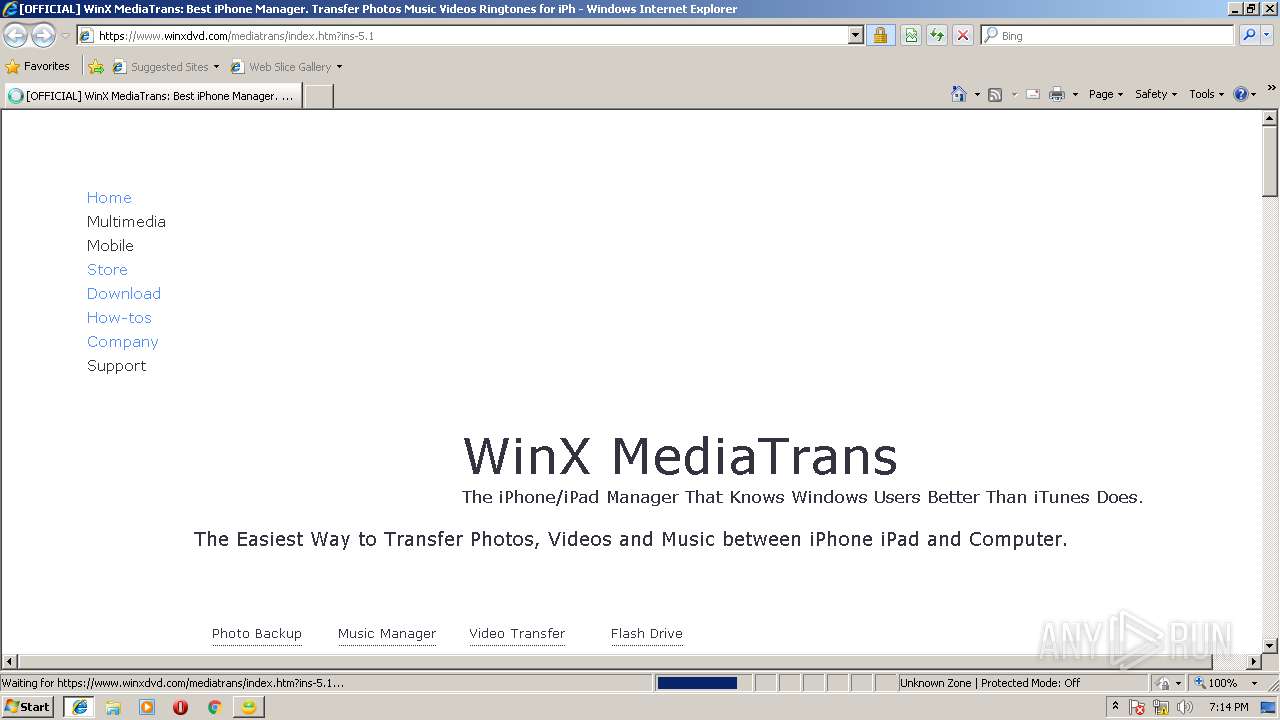The height and width of the screenshot is (720, 1280).
Task: Click into the Bing search box
Action: [1108, 35]
